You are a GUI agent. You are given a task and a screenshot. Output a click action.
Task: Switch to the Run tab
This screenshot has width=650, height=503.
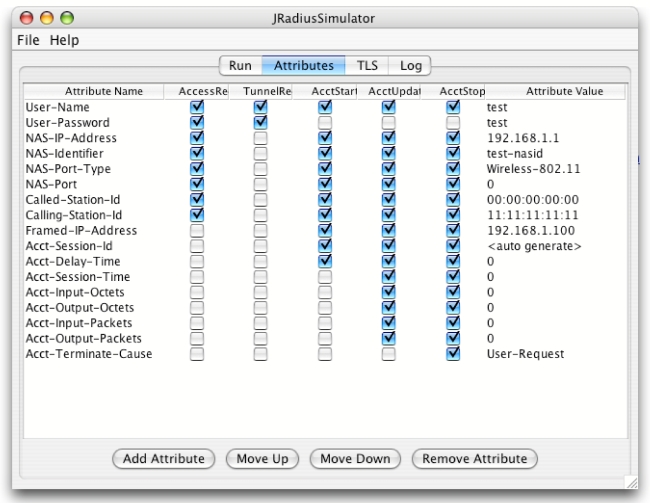(x=240, y=66)
